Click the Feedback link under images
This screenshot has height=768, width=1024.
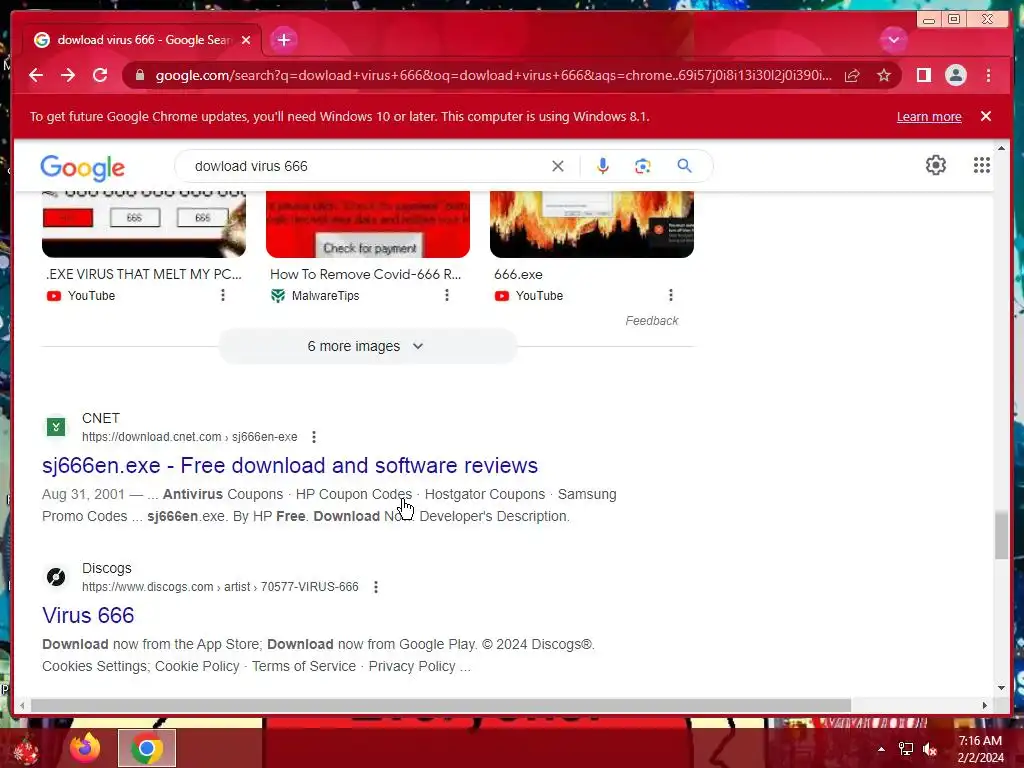652,321
